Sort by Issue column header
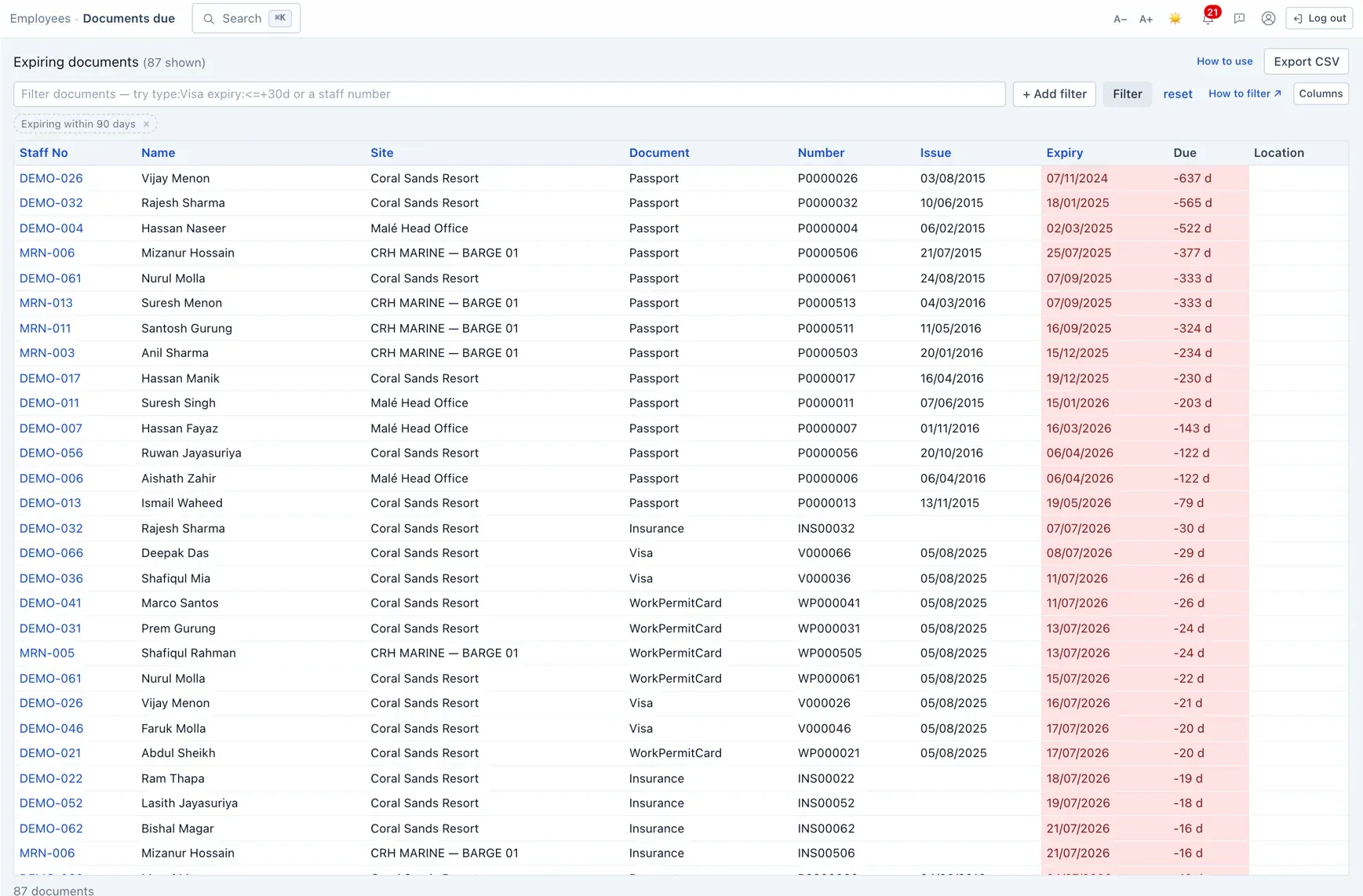1363x896 pixels. tap(935, 153)
